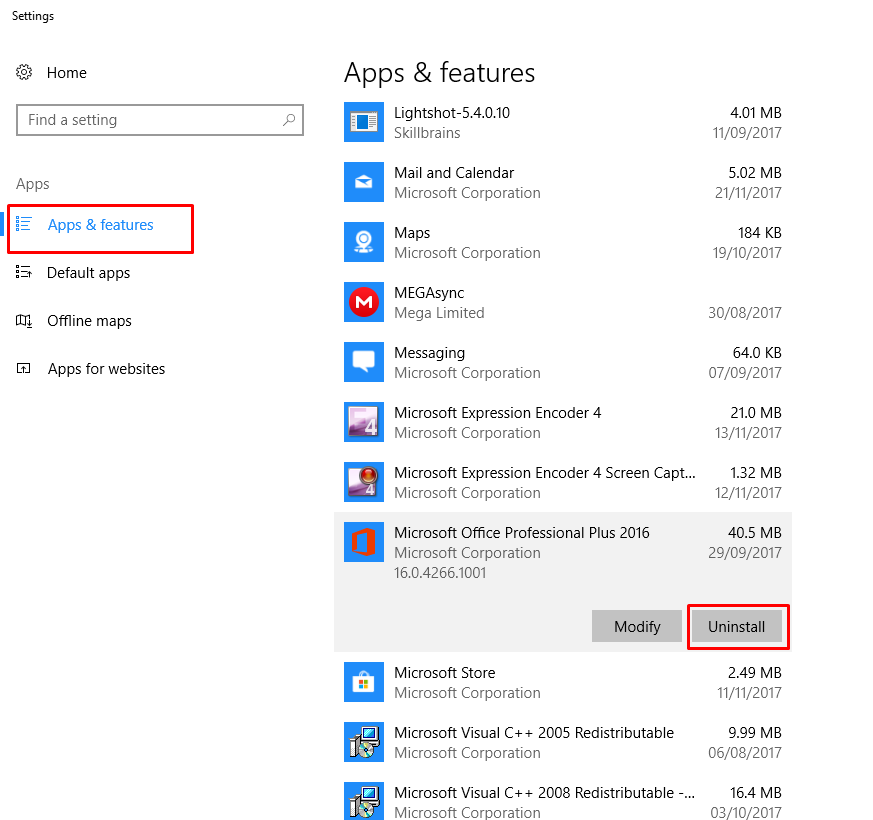Click the Default apps icon

(23, 272)
